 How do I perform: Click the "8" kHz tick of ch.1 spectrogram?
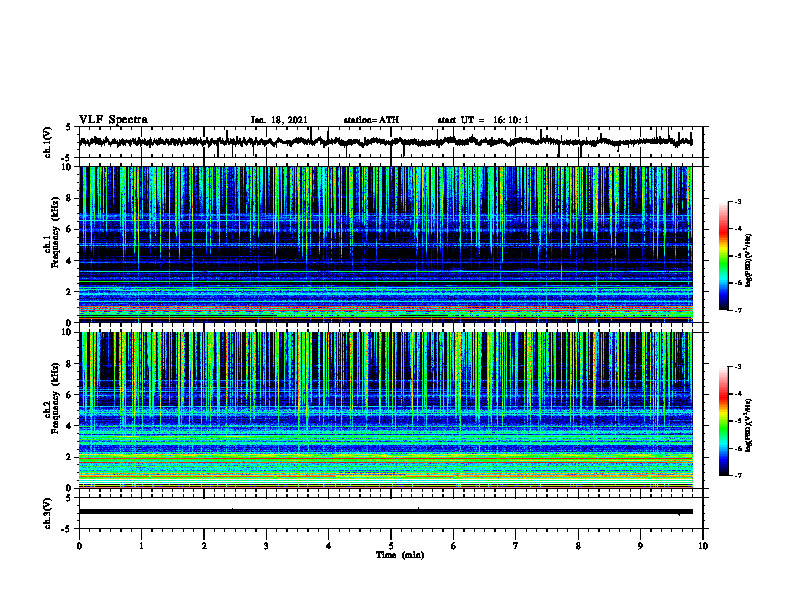tap(70, 198)
